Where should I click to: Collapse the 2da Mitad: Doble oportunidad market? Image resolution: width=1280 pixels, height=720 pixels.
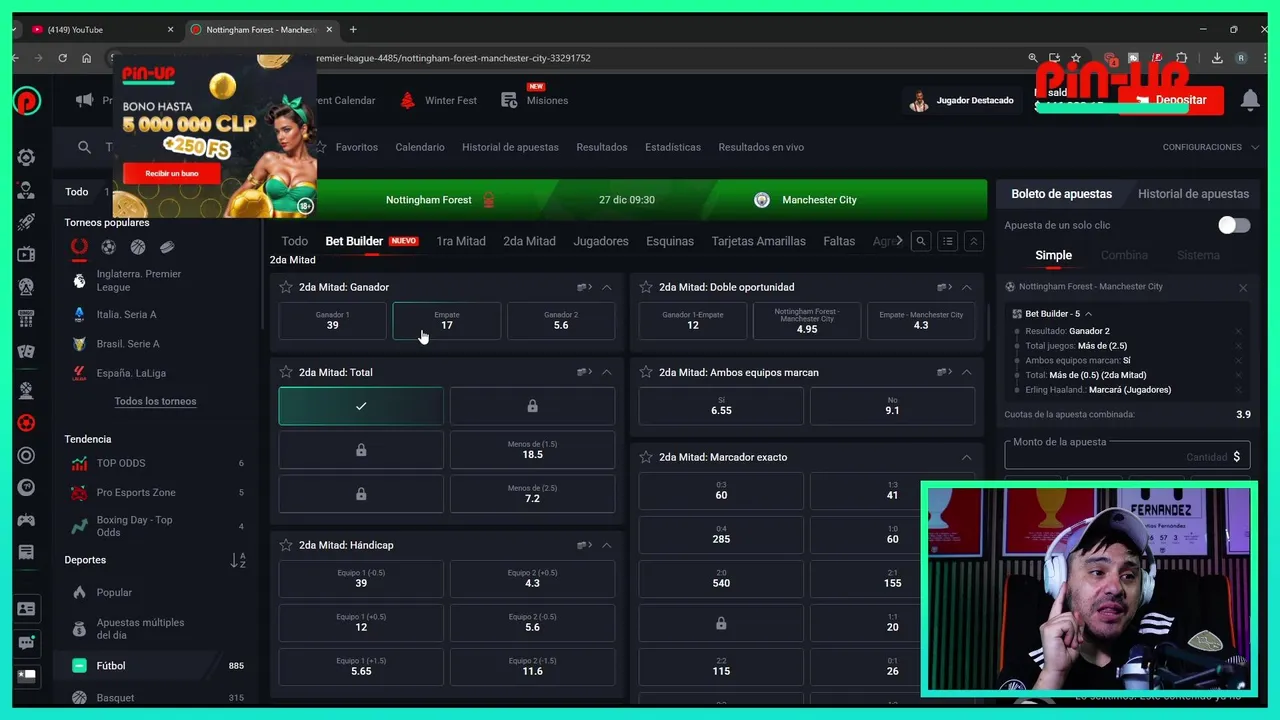[966, 287]
